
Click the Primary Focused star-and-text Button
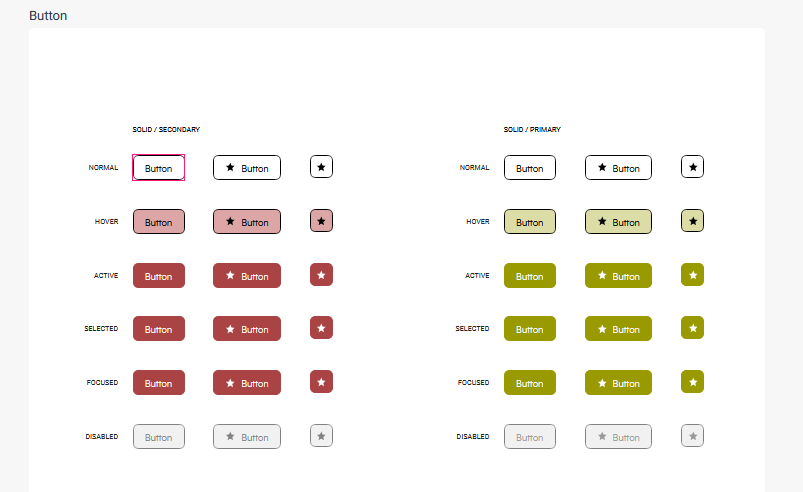618,383
